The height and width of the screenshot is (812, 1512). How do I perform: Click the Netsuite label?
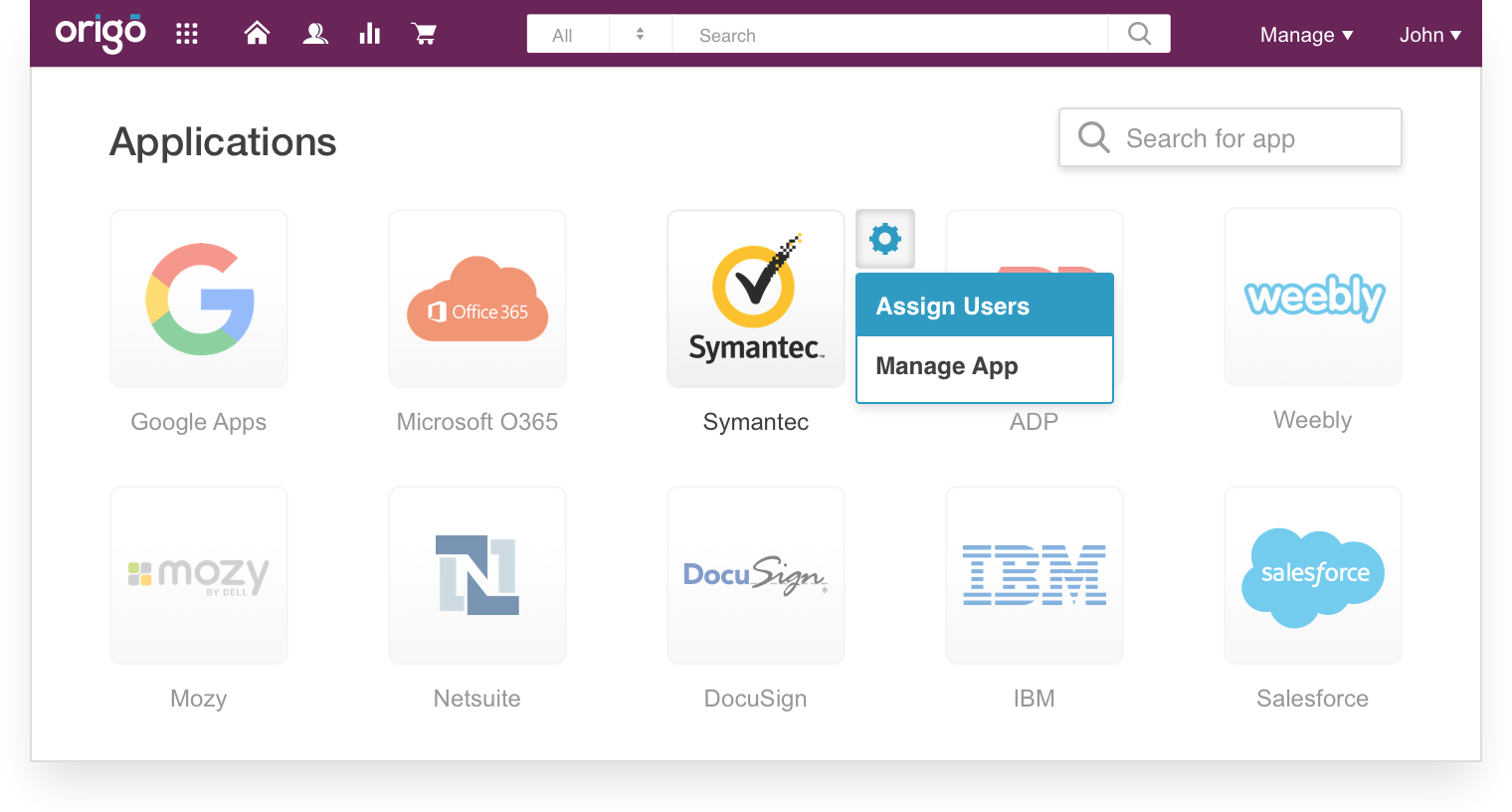point(477,699)
